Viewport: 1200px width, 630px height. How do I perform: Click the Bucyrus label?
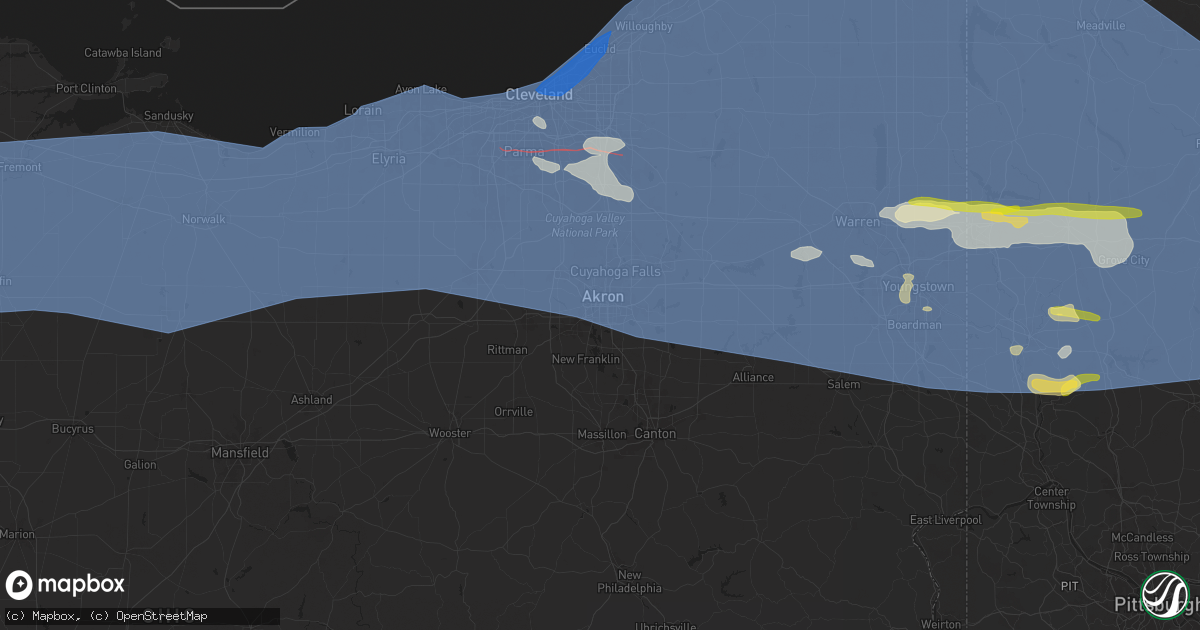tap(75, 428)
